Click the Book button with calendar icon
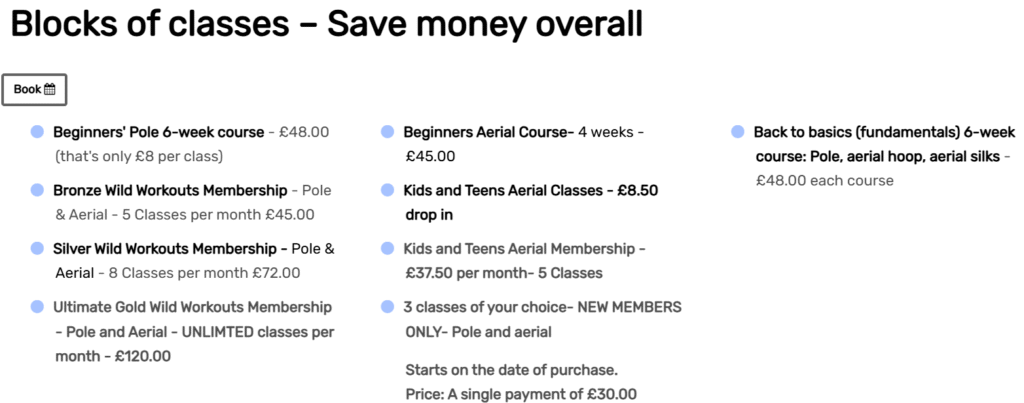Image resolution: width=1024 pixels, height=403 pixels. [34, 89]
